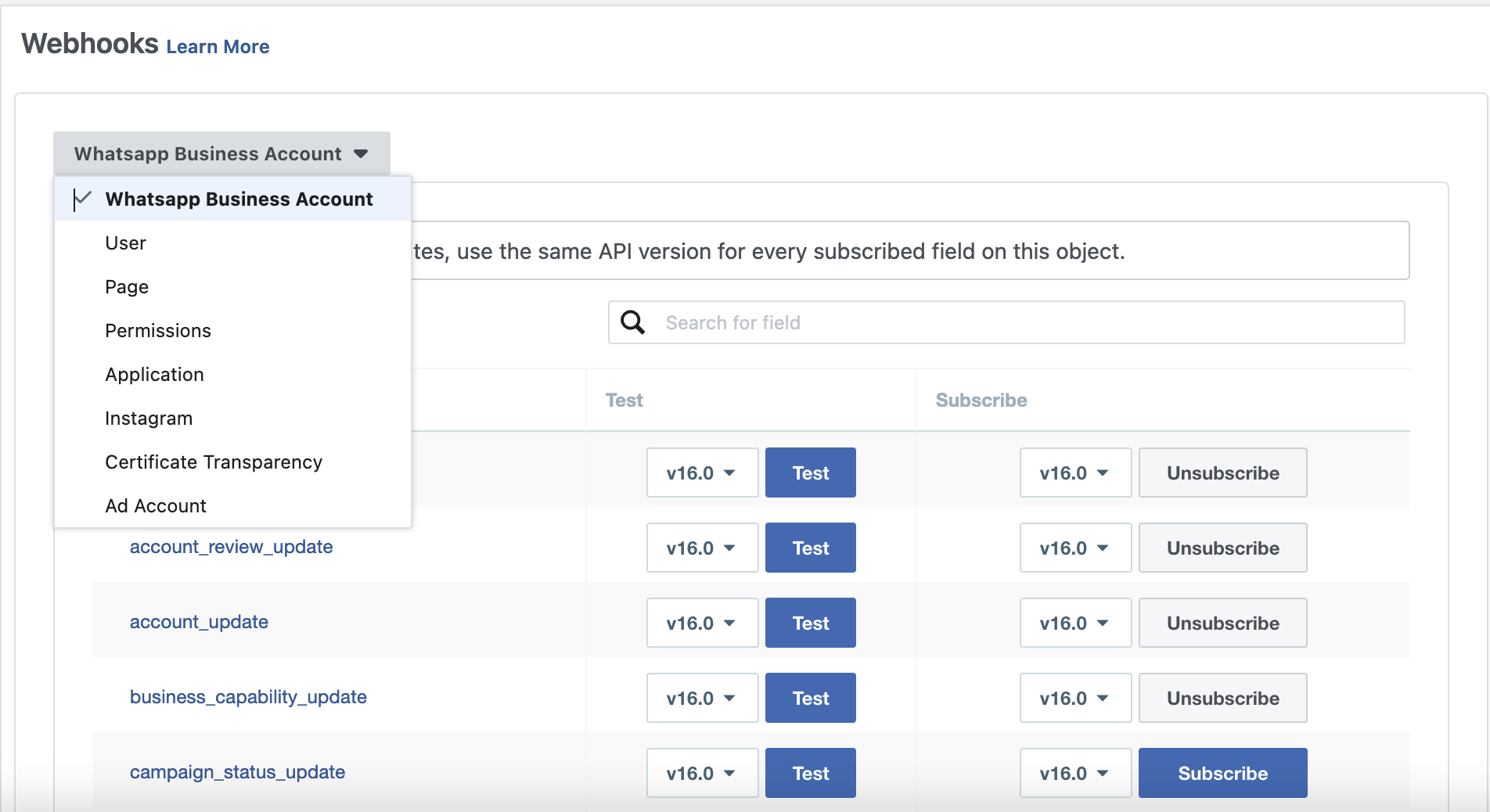1490x812 pixels.
Task: Focus the Search for field input
Action: 1006,322
